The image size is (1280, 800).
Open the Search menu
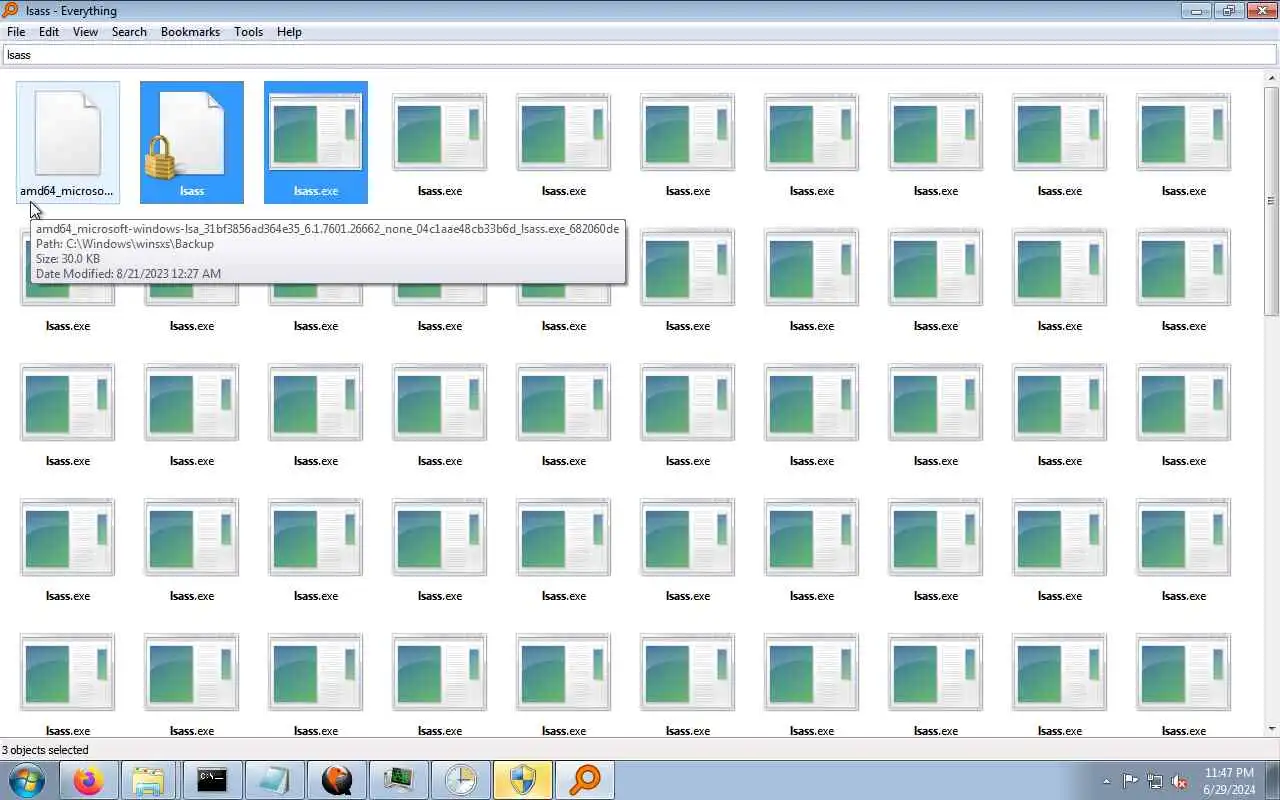[x=129, y=32]
